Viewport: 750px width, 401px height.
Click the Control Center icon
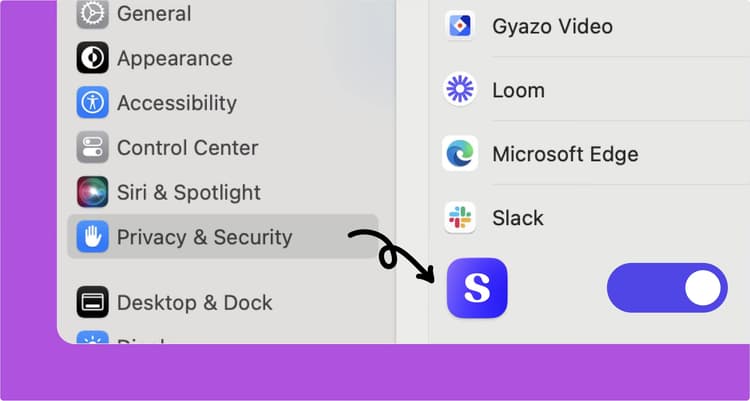(x=93, y=148)
